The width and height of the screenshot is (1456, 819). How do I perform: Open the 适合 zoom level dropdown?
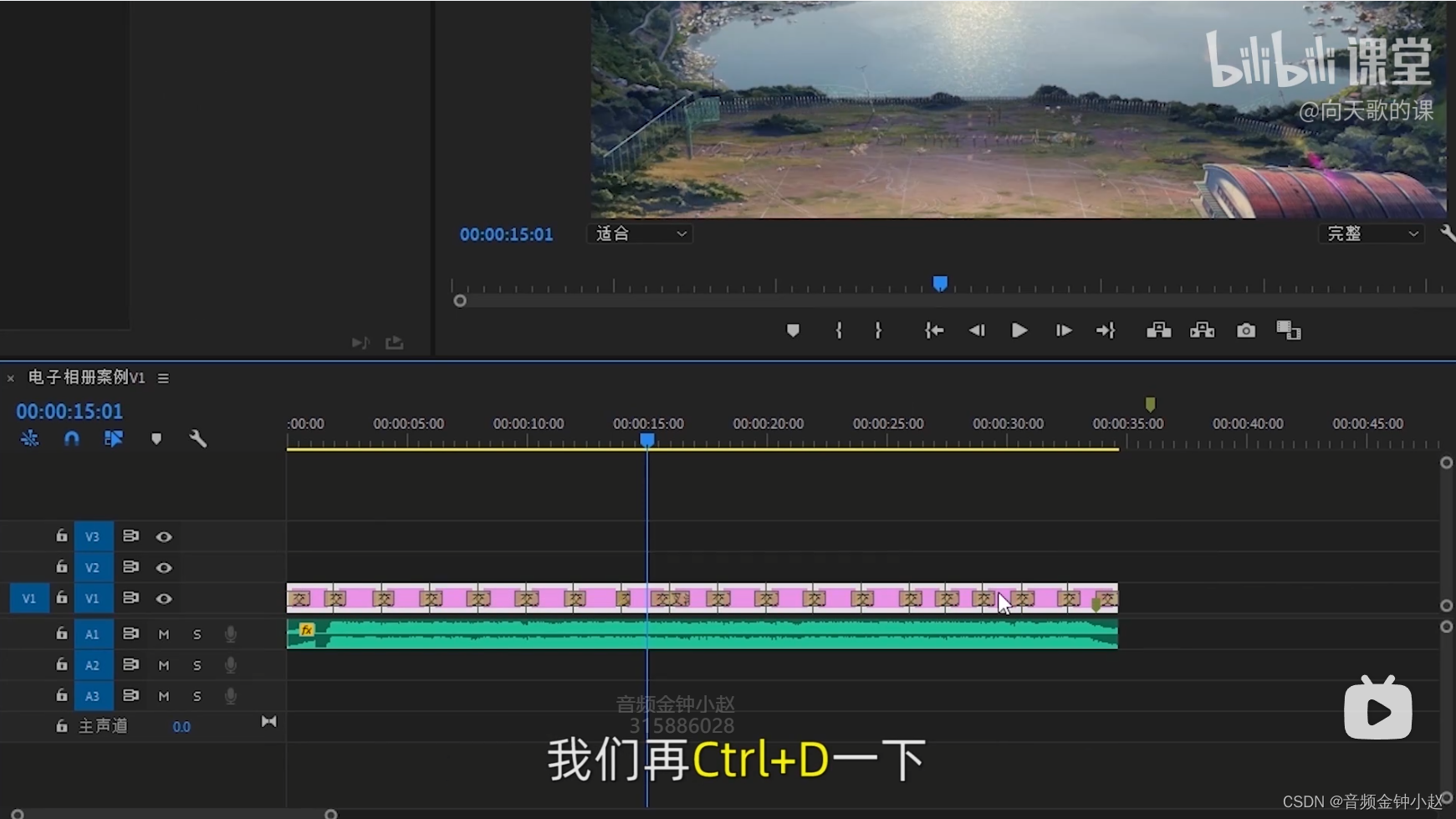[640, 233]
